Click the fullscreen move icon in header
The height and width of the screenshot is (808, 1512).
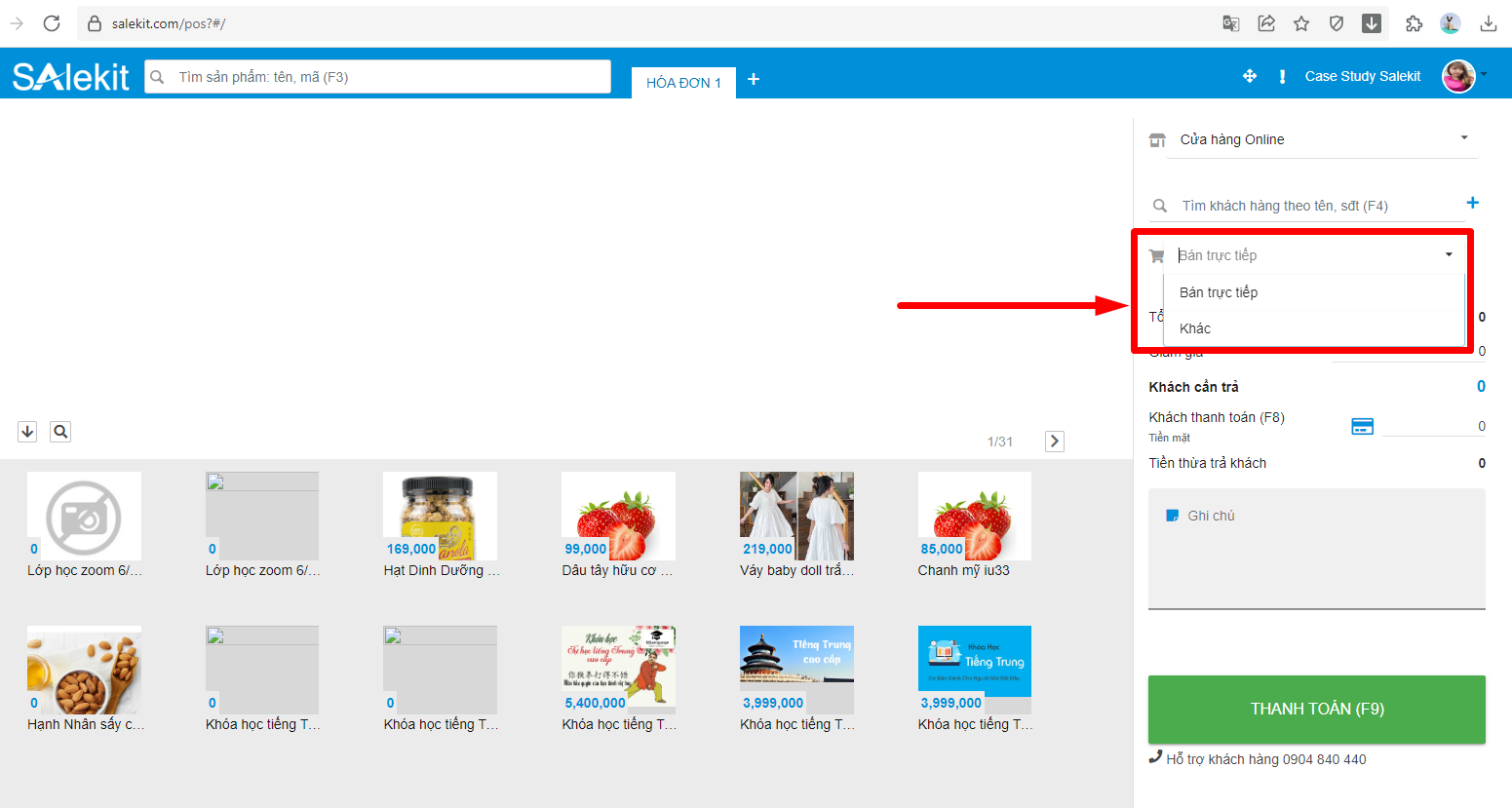click(x=1249, y=76)
